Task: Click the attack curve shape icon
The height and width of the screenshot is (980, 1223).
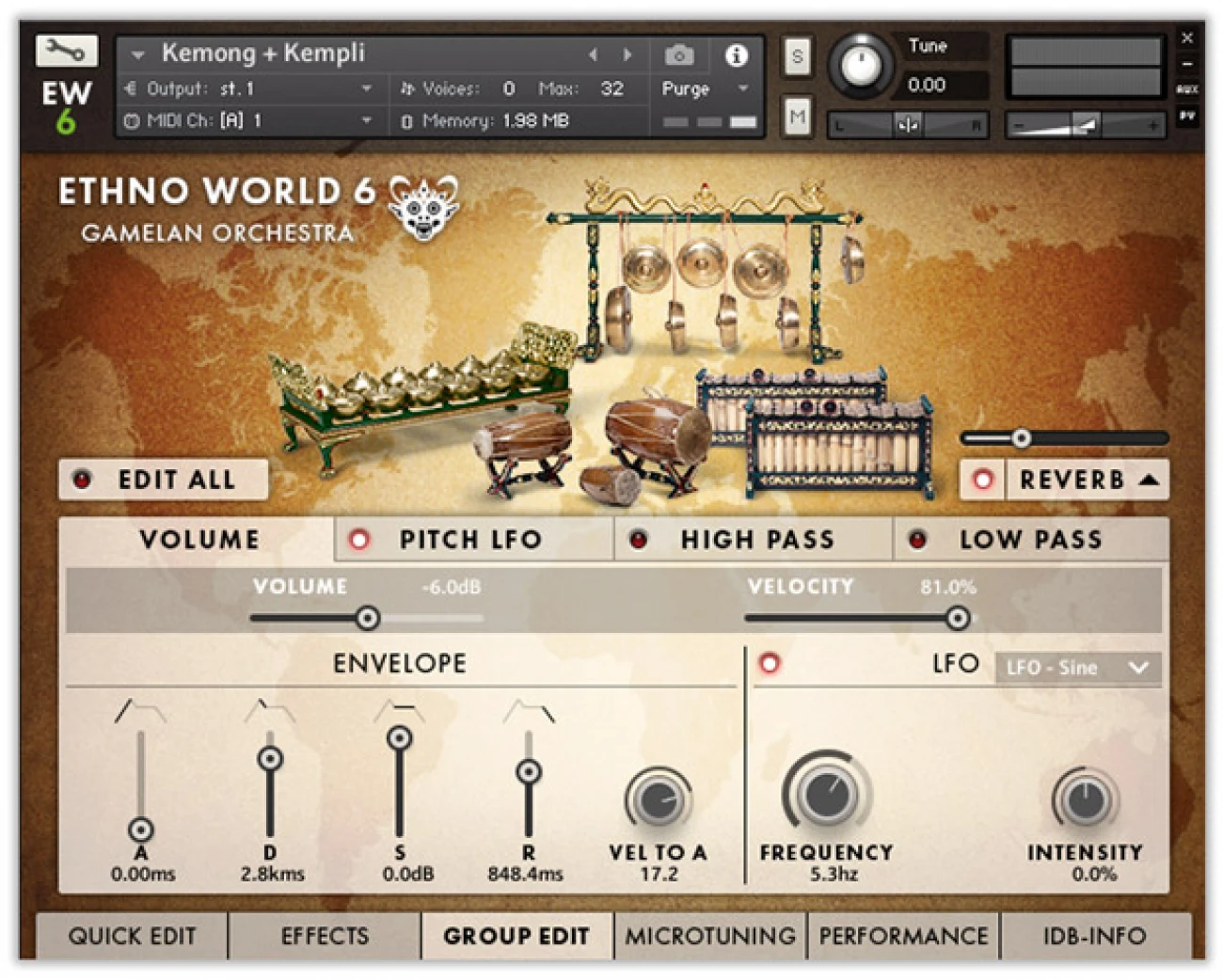Action: coord(140,711)
